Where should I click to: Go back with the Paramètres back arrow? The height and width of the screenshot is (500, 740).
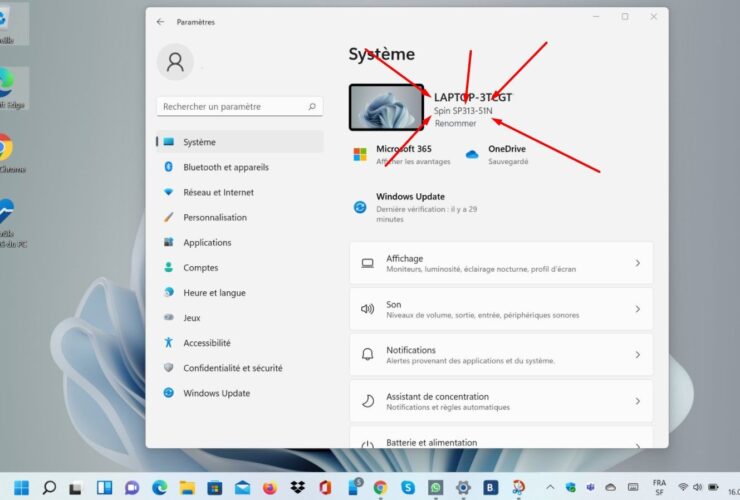tap(160, 22)
